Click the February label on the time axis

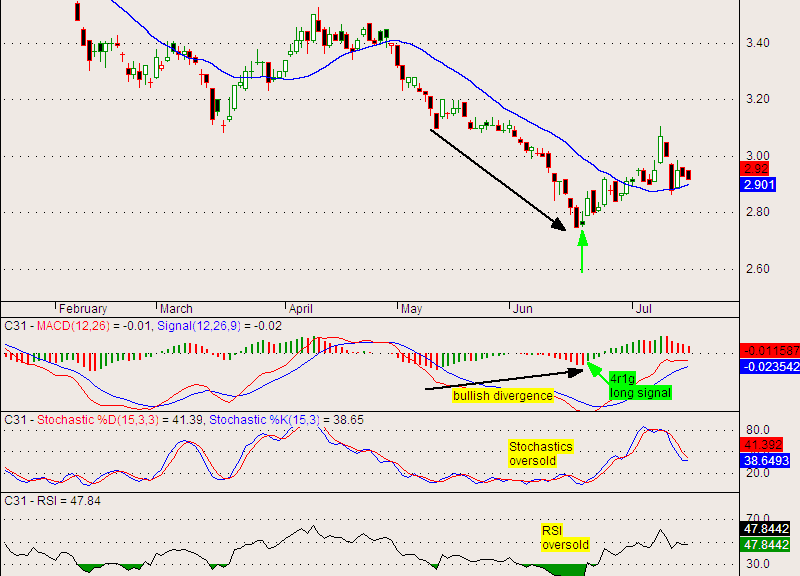[x=83, y=308]
